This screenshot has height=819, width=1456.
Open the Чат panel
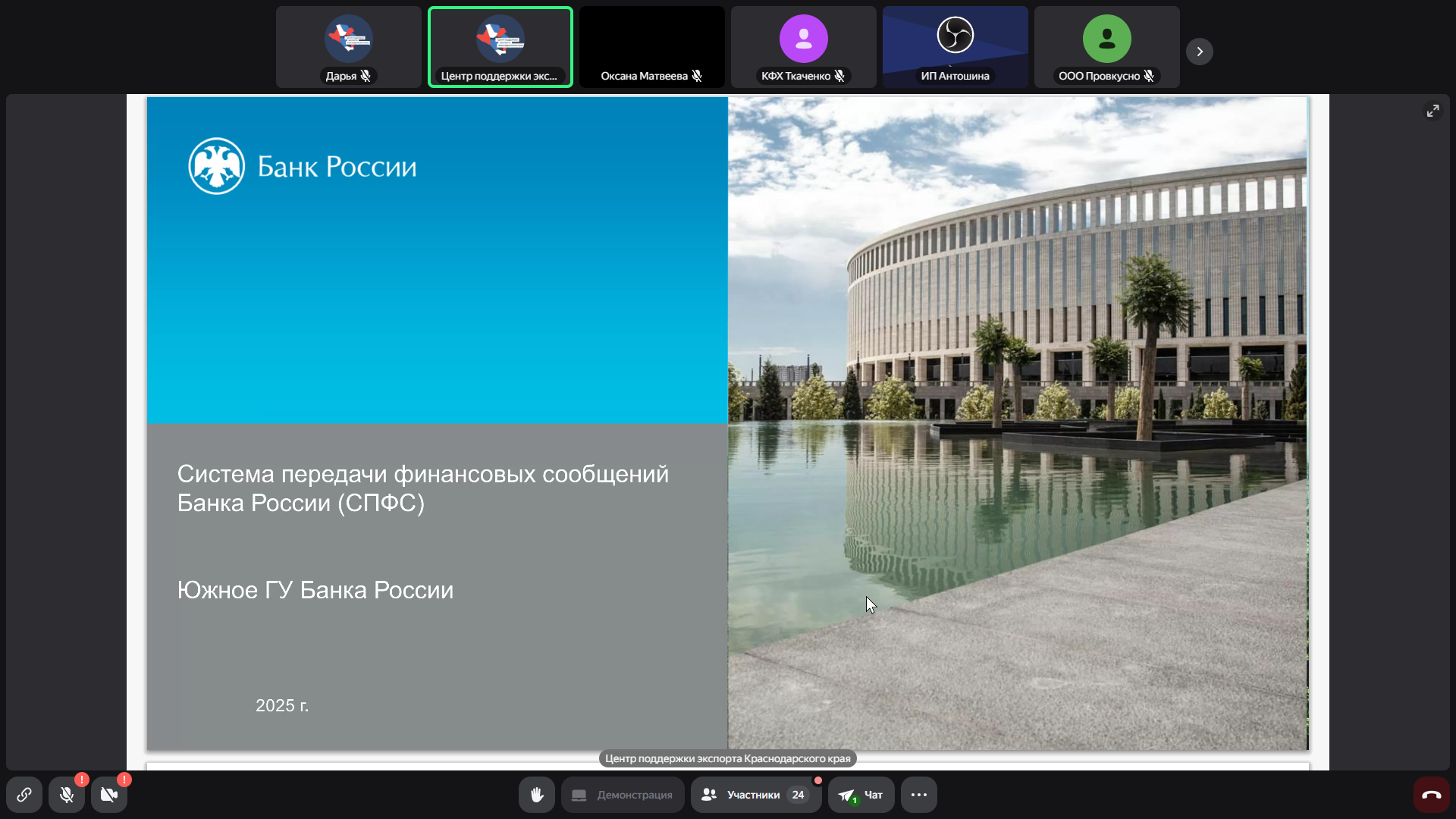861,795
